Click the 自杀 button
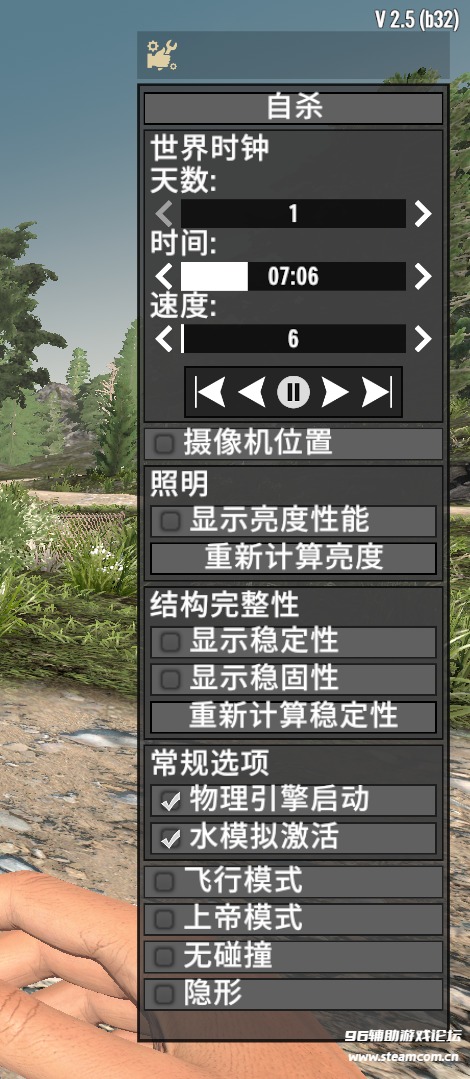The image size is (470, 1079). 293,109
